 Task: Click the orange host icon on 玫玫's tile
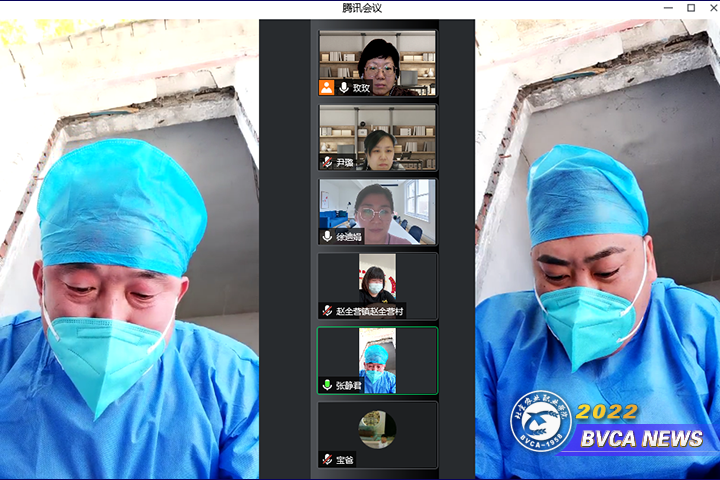tap(326, 88)
